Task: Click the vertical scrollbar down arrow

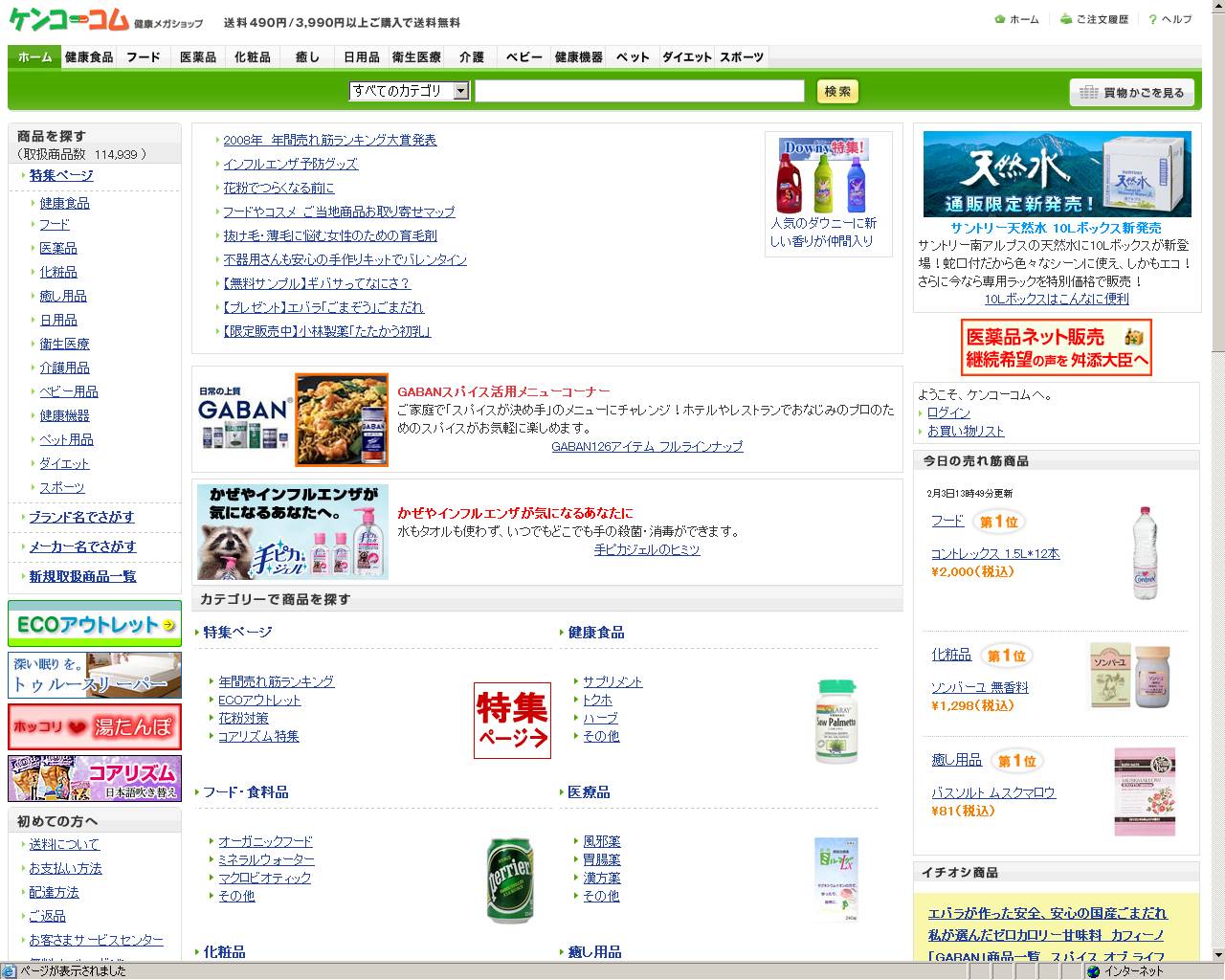Action: click(x=1216, y=954)
